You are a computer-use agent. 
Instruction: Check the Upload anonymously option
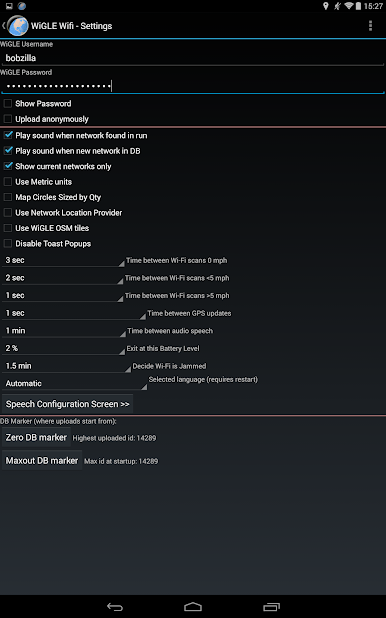(x=7, y=119)
